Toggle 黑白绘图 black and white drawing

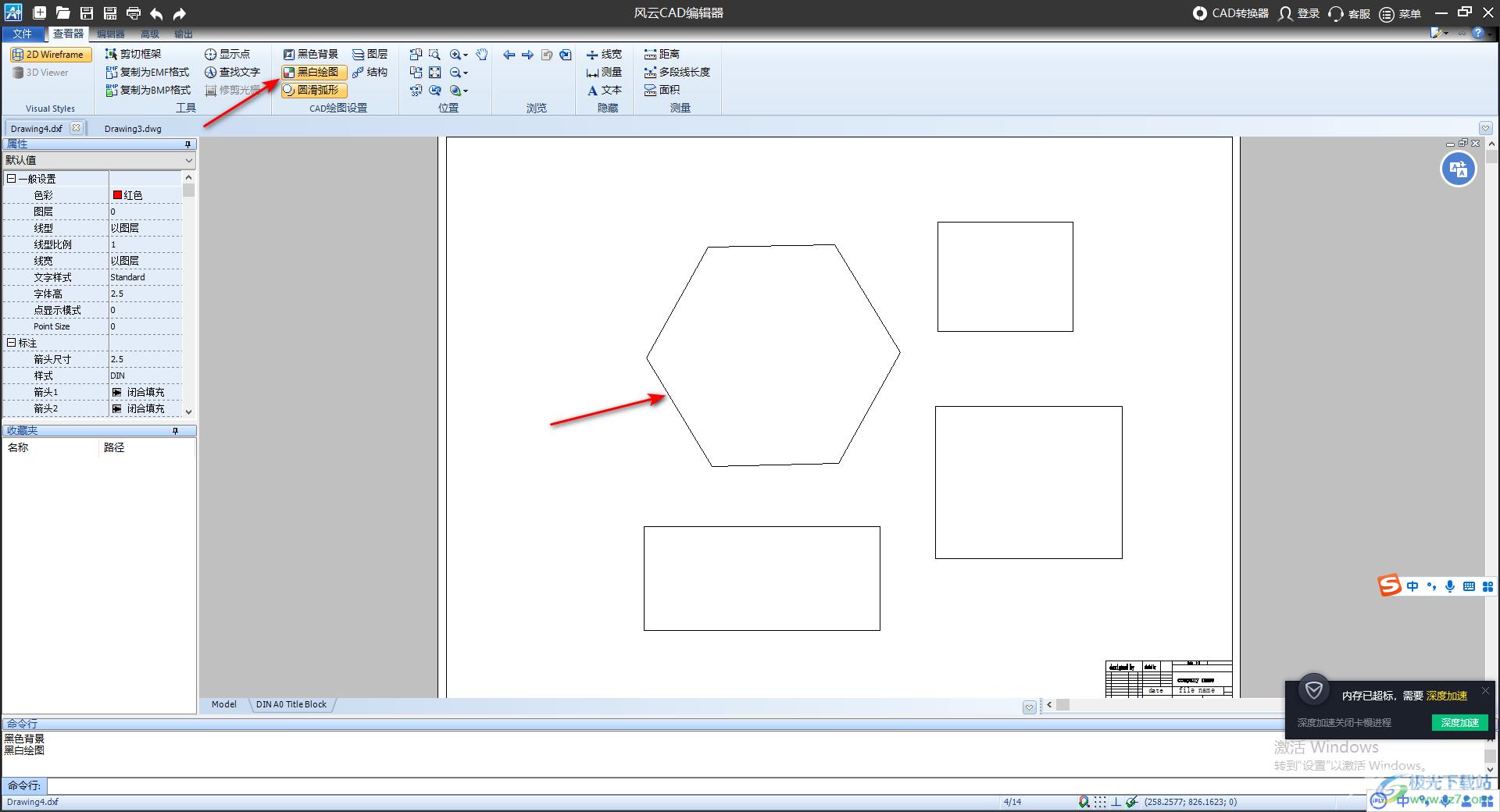pos(313,72)
